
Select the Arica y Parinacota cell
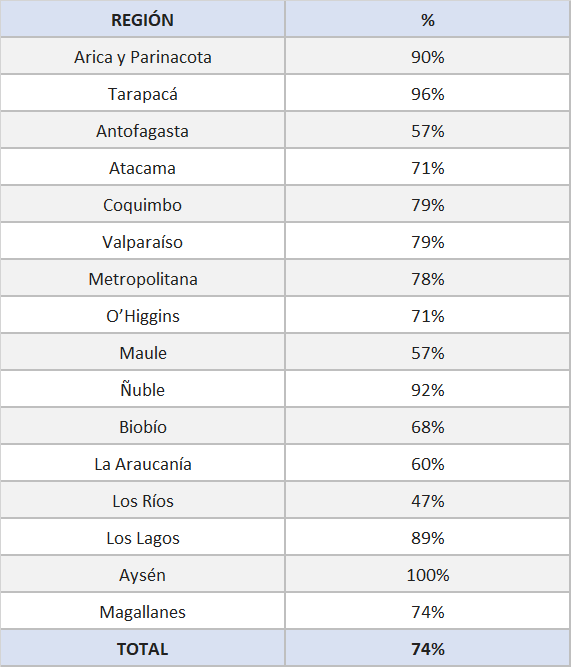143,56
